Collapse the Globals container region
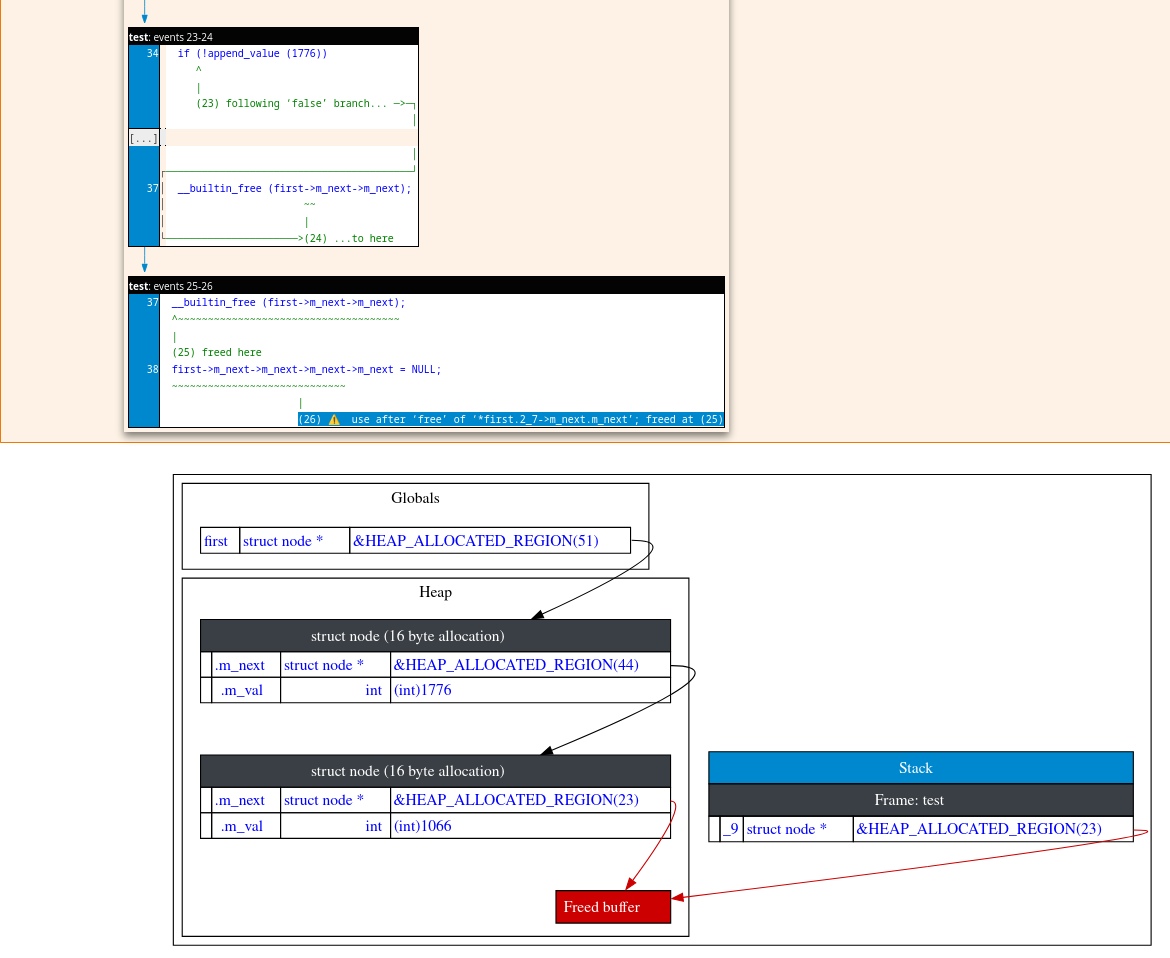Image resolution: width=1170 pixels, height=958 pixels. (x=414, y=498)
